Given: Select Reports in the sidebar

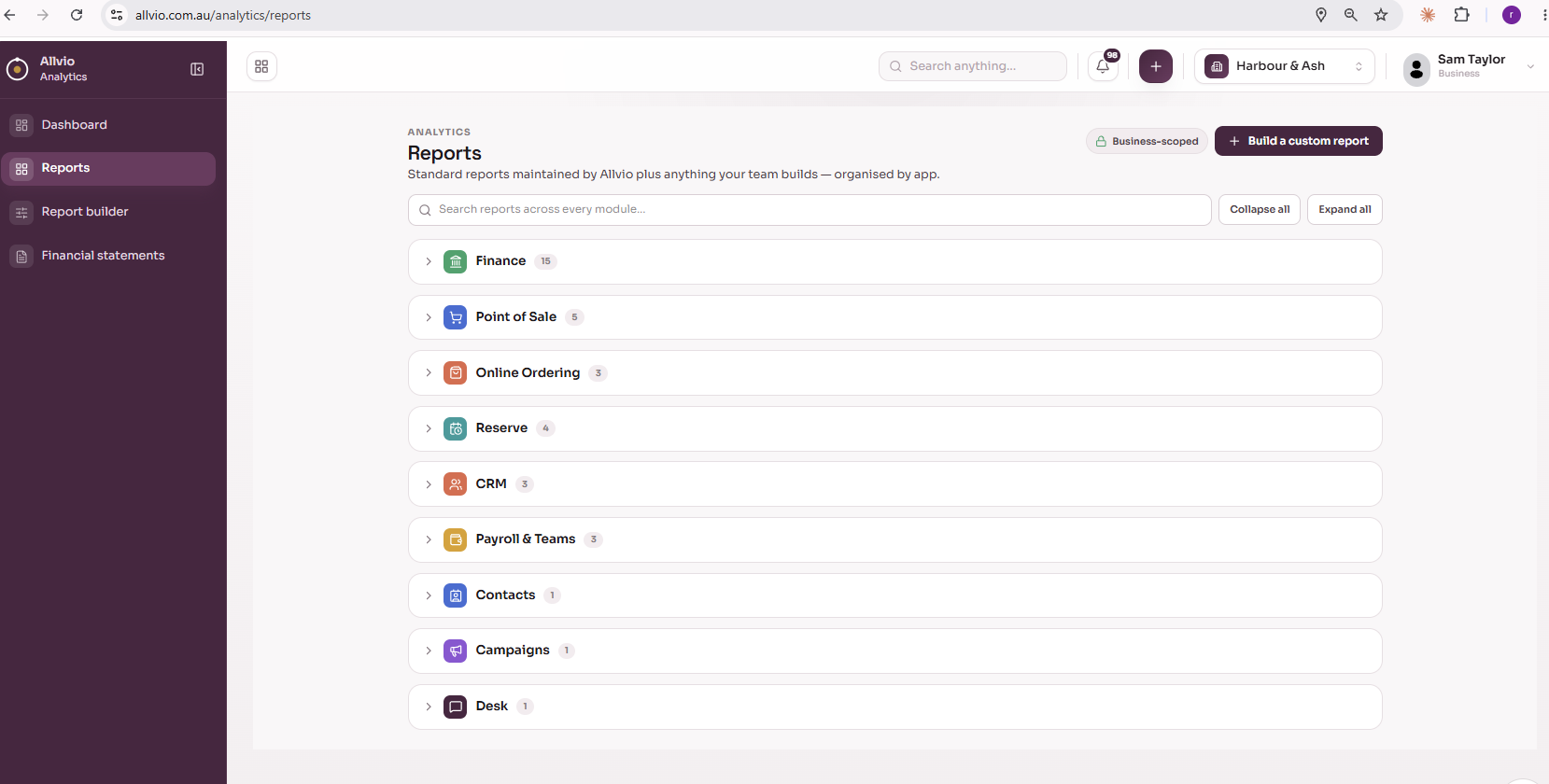Looking at the screenshot, I should coord(108,169).
